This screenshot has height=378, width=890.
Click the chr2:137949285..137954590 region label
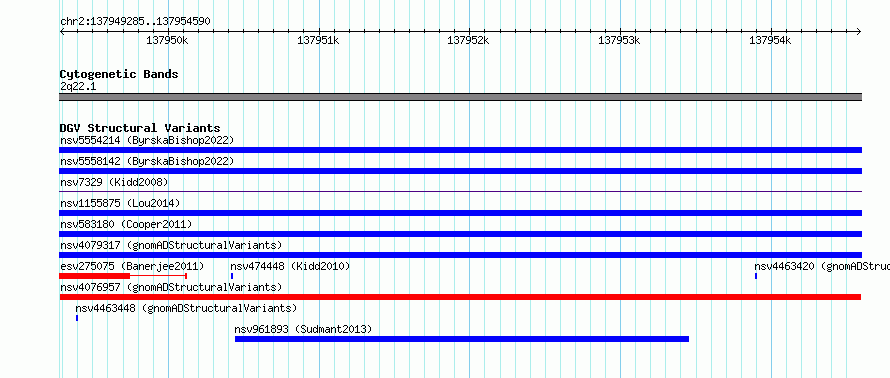(135, 22)
